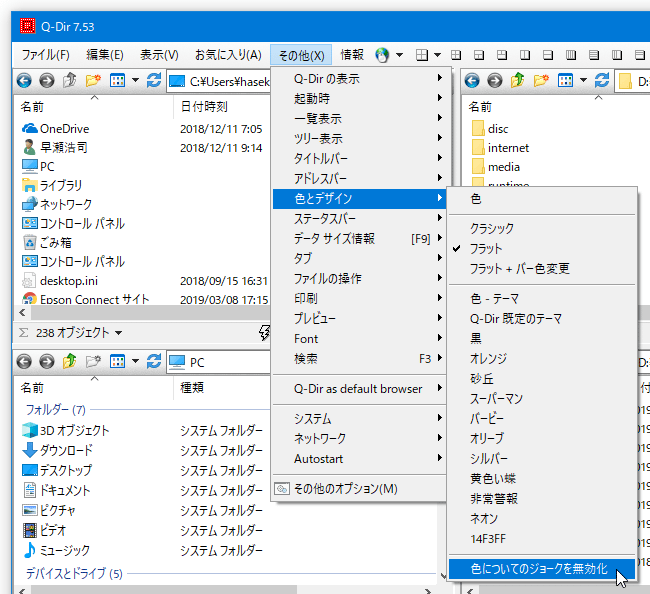
Task: Go up one folder level in top-left pane
Action: coord(70,80)
